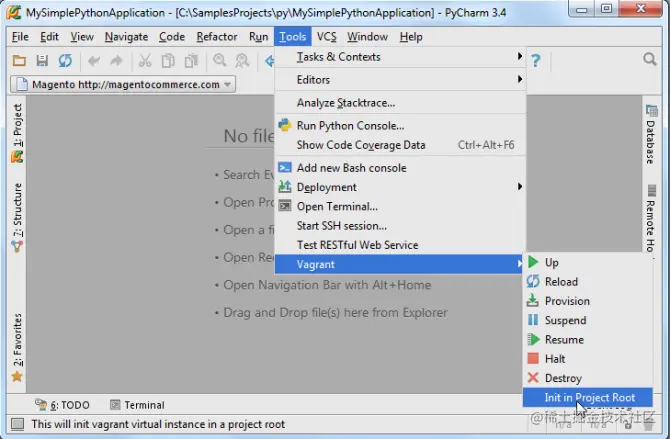670x439 pixels.
Task: Click the Synchronize refresh toolbar icon
Action: click(x=65, y=60)
